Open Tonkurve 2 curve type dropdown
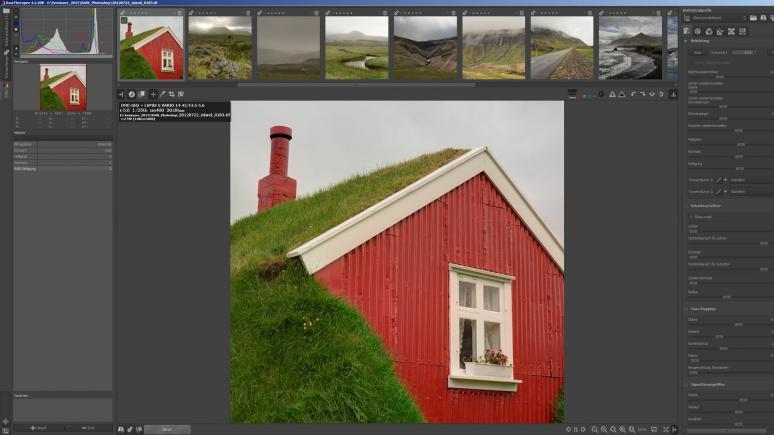774x435 pixels. coord(721,192)
